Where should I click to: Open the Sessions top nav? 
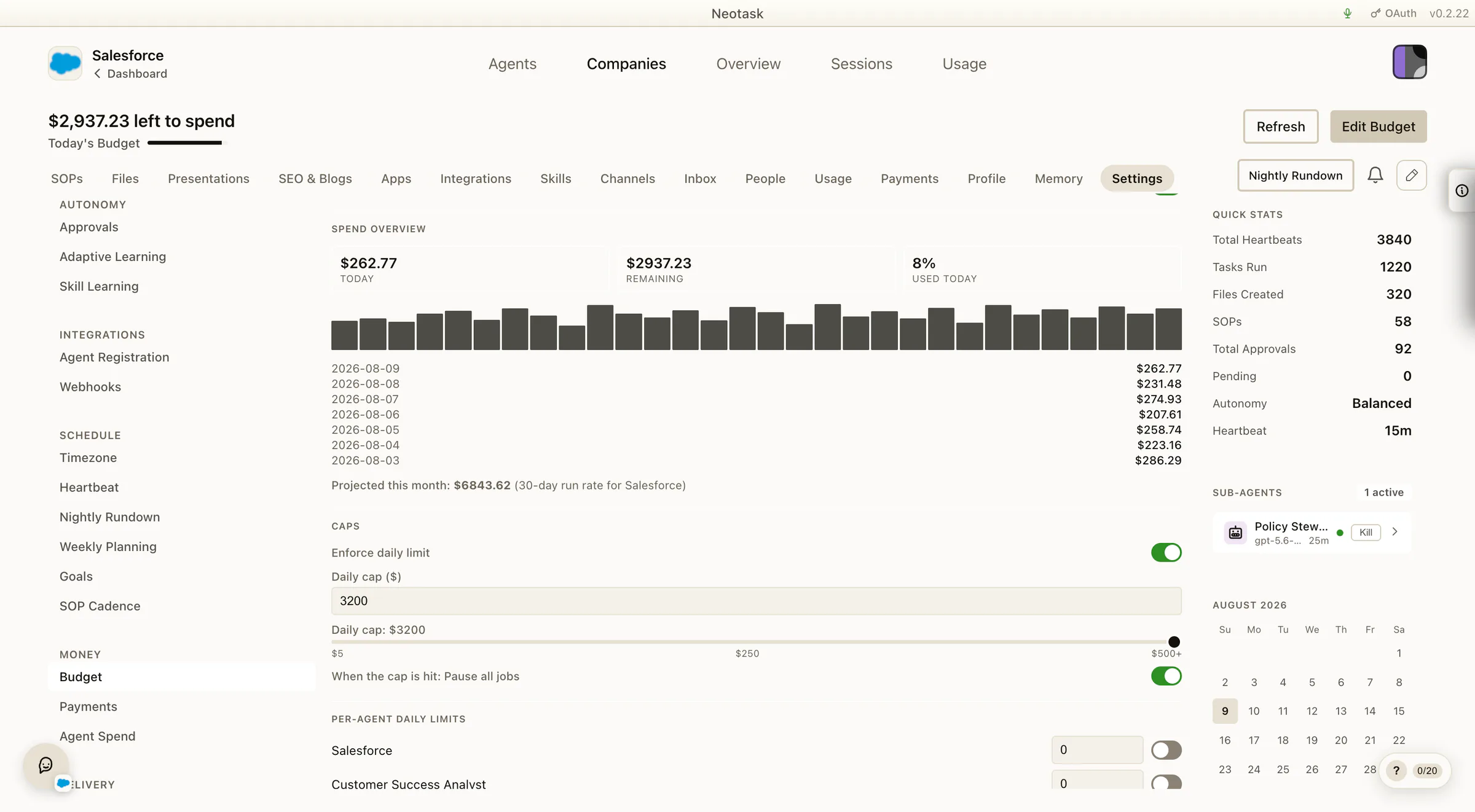pos(861,64)
